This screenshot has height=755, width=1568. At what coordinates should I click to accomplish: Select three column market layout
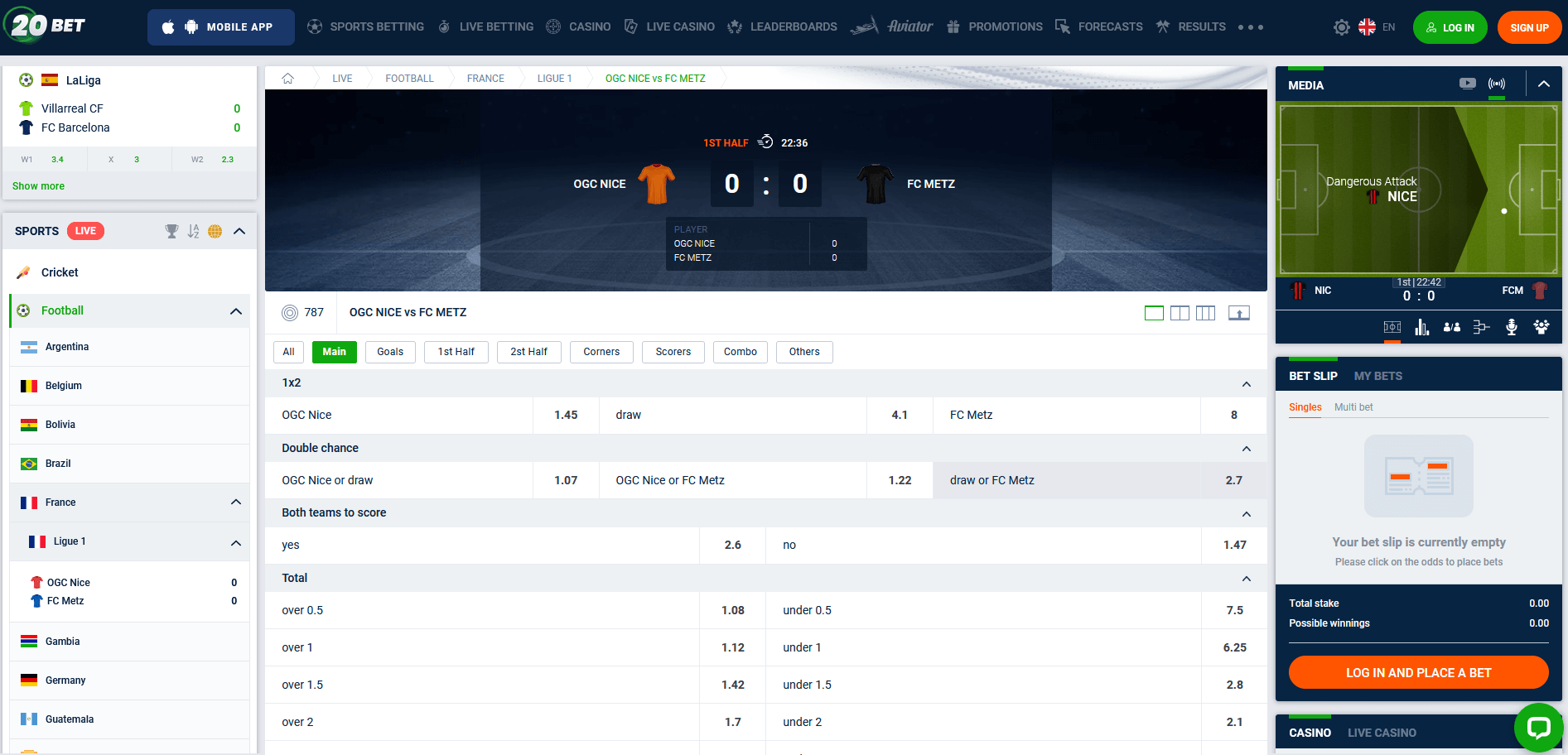[x=1205, y=313]
